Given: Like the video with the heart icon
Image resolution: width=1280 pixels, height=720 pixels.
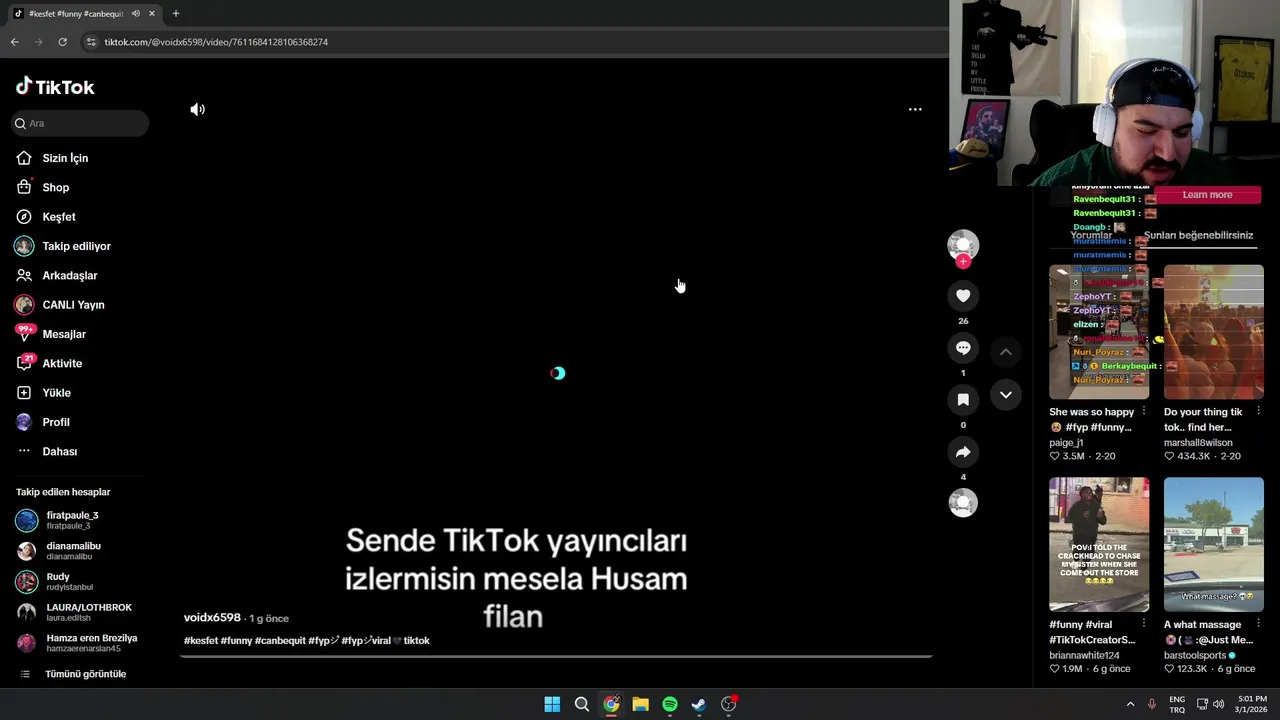Looking at the screenshot, I should 963,296.
